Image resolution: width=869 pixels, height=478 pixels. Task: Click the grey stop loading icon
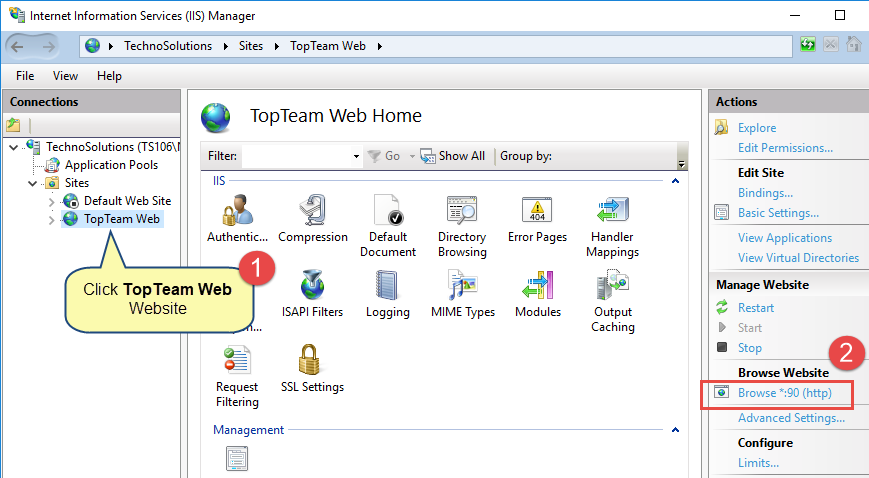pyautogui.click(x=831, y=44)
